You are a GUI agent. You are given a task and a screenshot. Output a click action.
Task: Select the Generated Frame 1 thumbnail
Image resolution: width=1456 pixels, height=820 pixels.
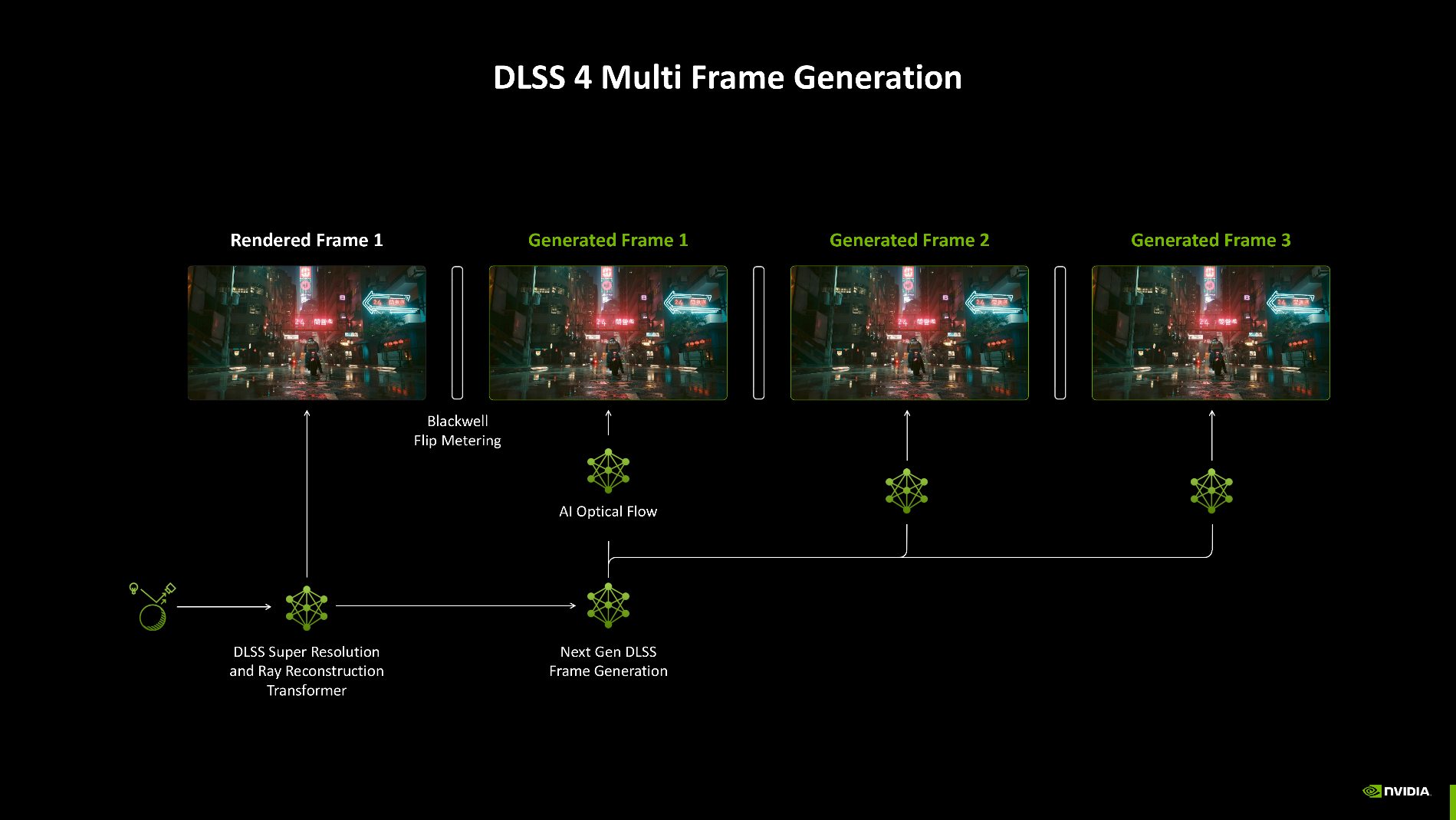point(608,333)
